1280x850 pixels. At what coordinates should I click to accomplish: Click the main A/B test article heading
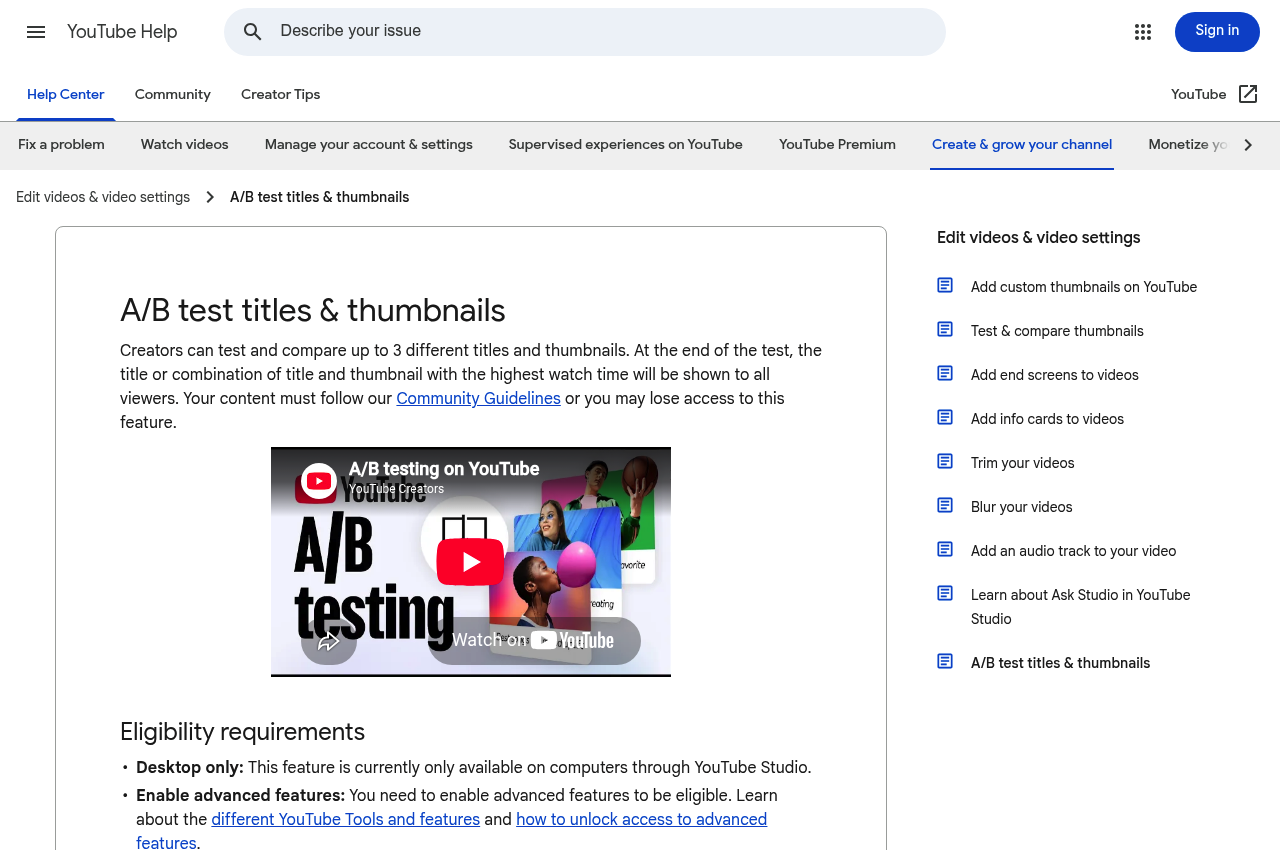(313, 311)
